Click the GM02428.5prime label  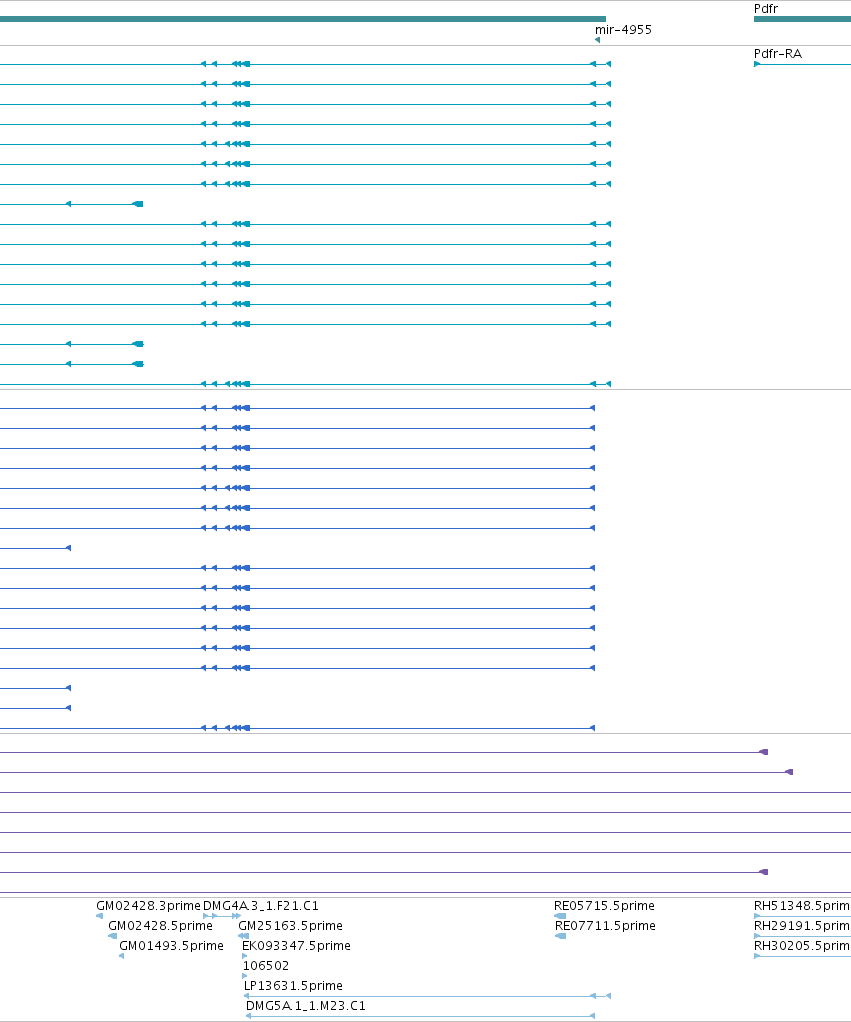[x=160, y=926]
